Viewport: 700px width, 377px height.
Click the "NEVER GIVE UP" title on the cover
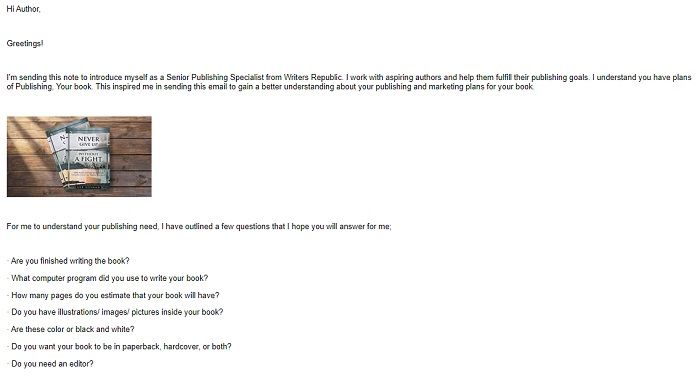pos(88,141)
